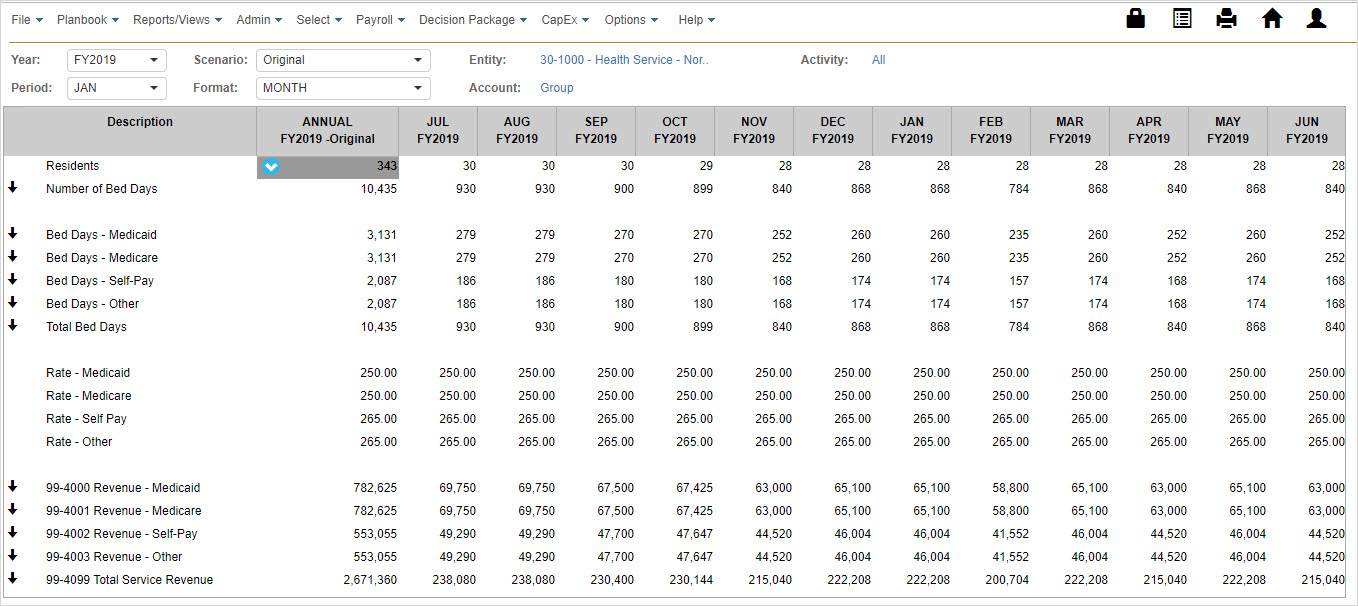Open the user profile icon

[x=1317, y=19]
